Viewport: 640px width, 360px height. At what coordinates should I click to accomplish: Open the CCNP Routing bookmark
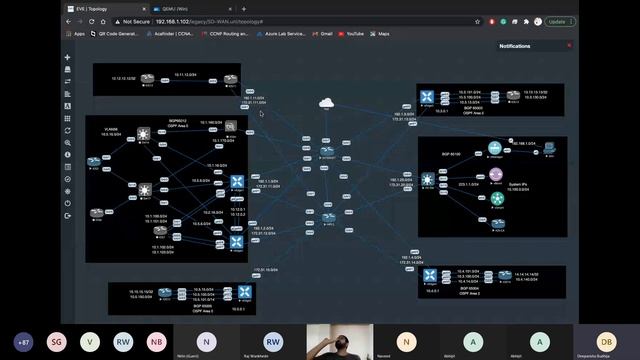tap(225, 34)
